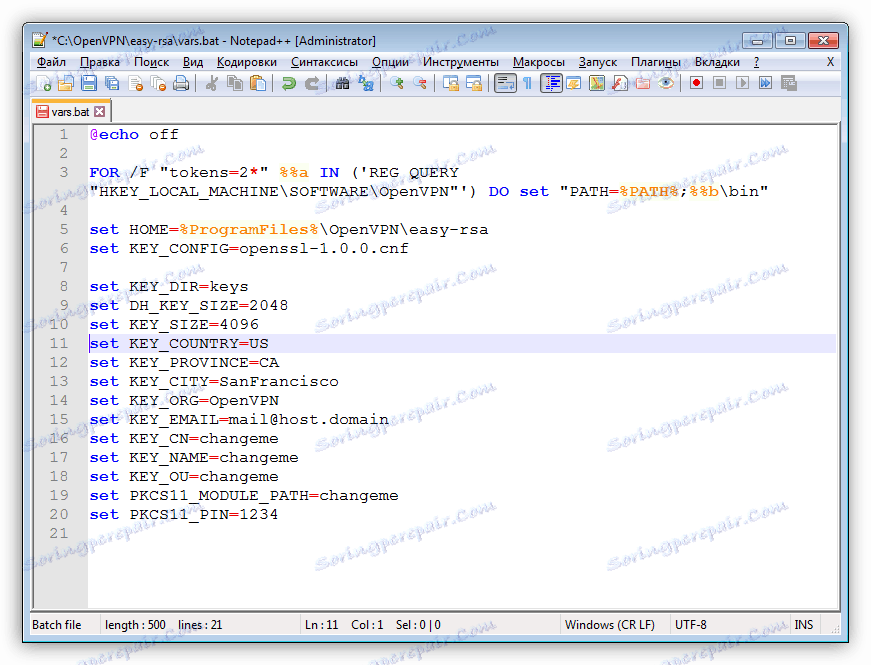
Task: Open the Поиск menu
Action: pyautogui.click(x=151, y=62)
